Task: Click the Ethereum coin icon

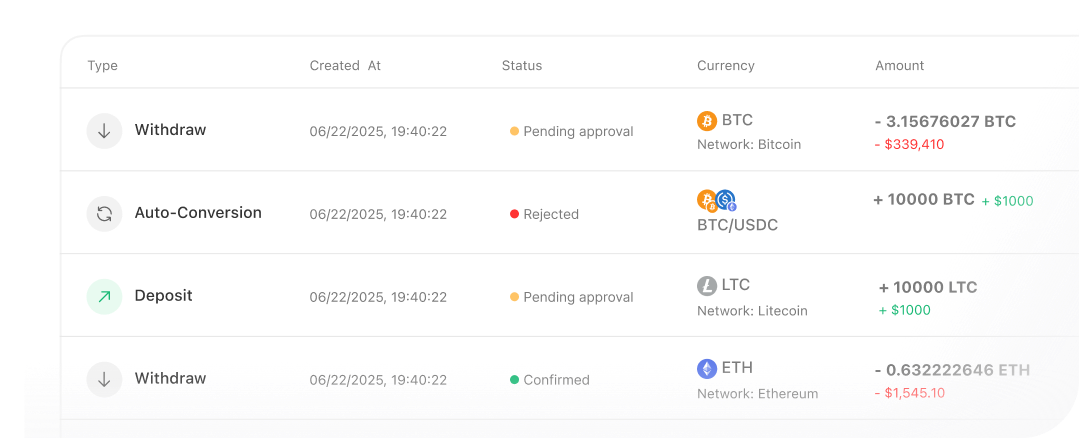Action: 707,369
